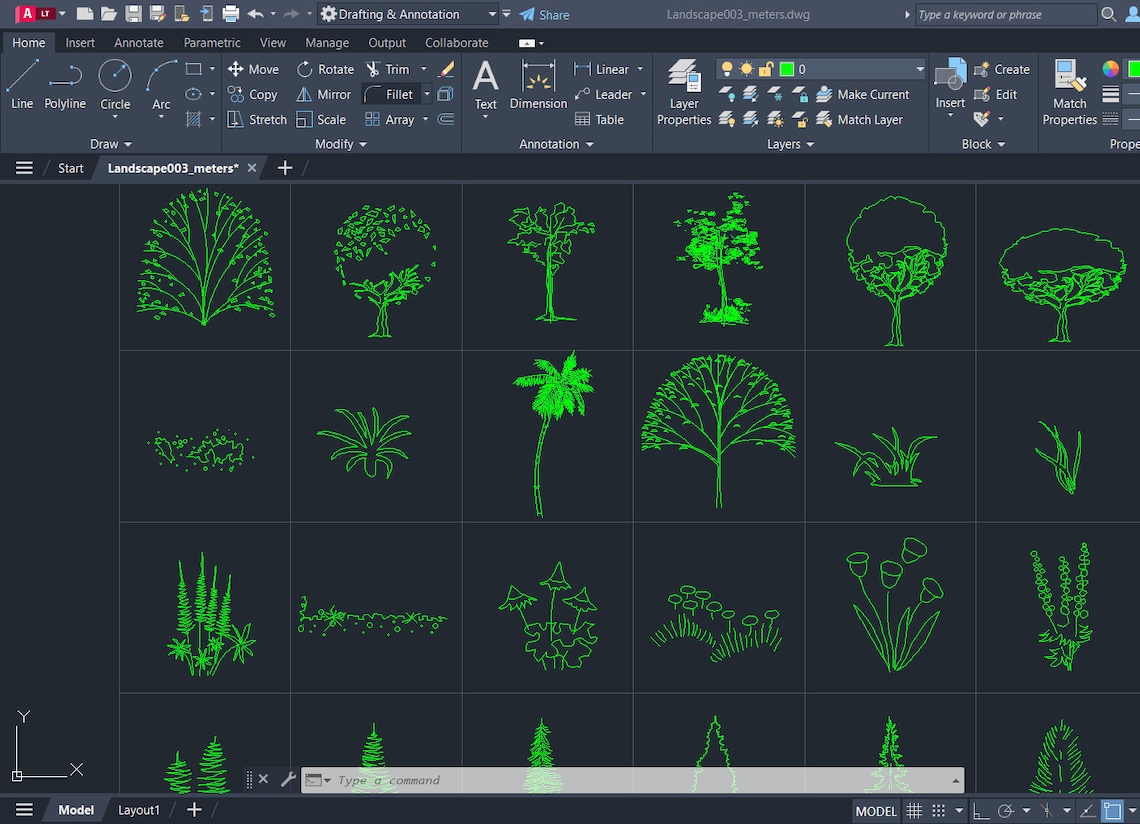Open the Layout1 tab

pyautogui.click(x=139, y=809)
